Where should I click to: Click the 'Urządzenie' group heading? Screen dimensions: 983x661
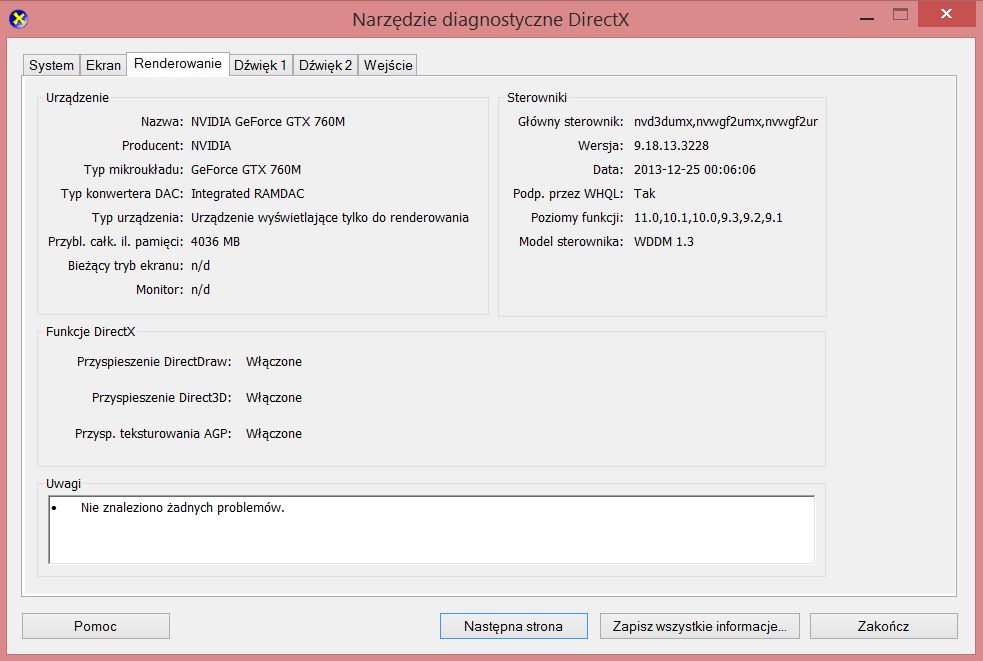[77, 98]
